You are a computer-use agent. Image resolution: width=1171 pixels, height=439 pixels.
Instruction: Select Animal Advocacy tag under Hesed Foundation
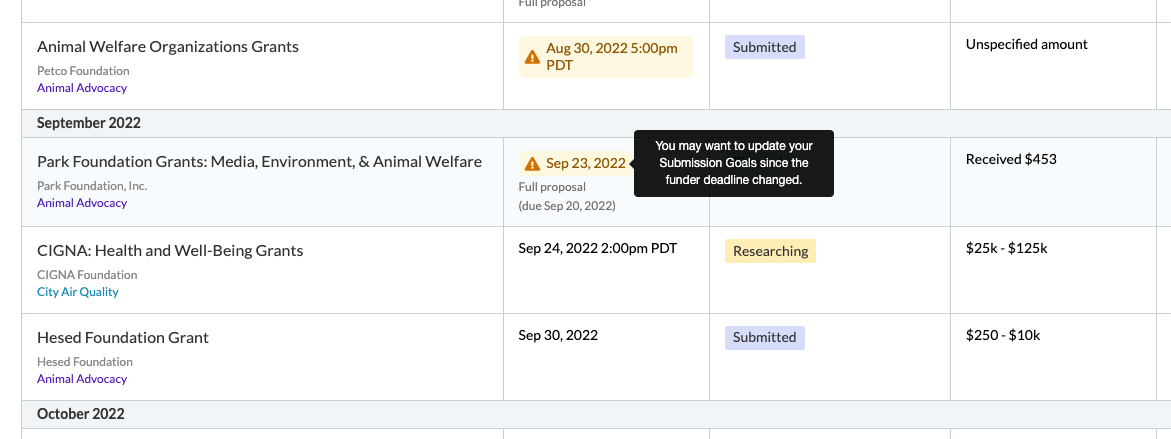coord(82,379)
